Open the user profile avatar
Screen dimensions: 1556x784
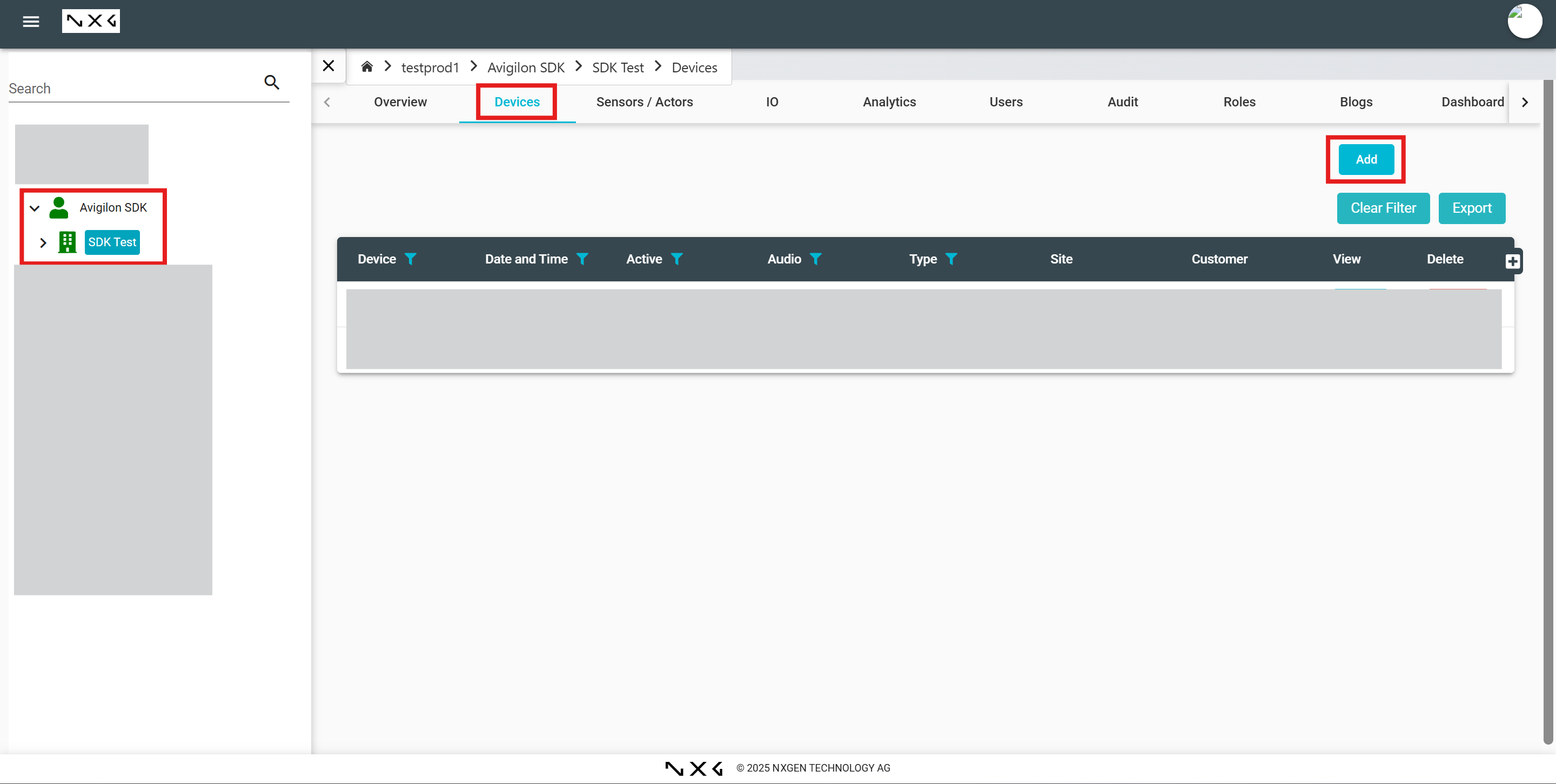click(x=1524, y=22)
